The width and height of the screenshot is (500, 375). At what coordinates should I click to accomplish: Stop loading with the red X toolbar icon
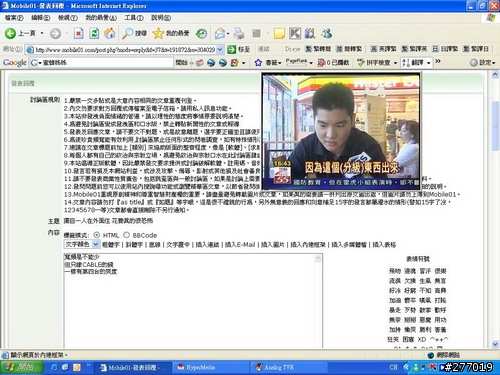pyautogui.click(x=78, y=33)
